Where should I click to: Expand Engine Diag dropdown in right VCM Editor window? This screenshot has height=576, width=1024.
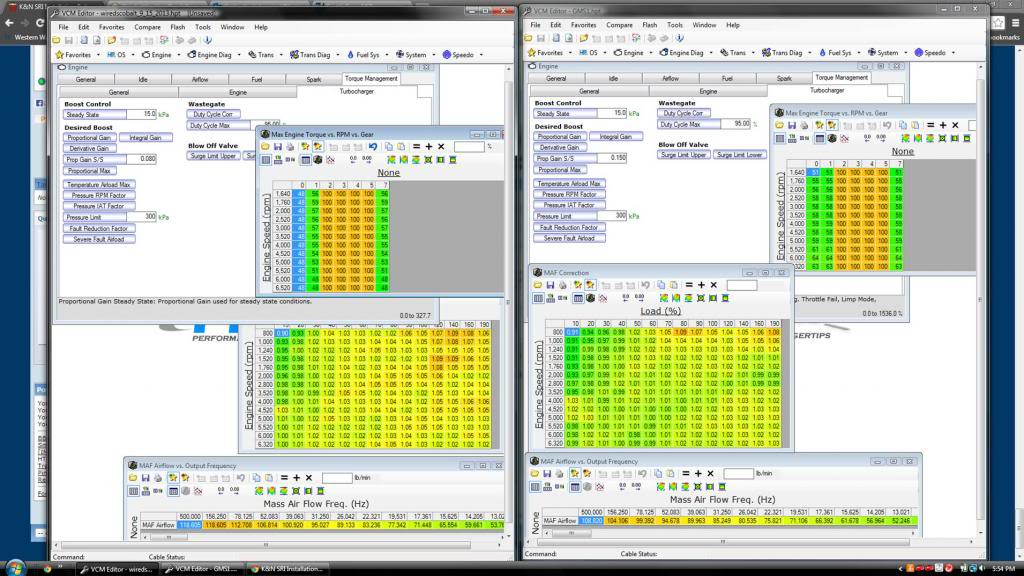(x=711, y=53)
